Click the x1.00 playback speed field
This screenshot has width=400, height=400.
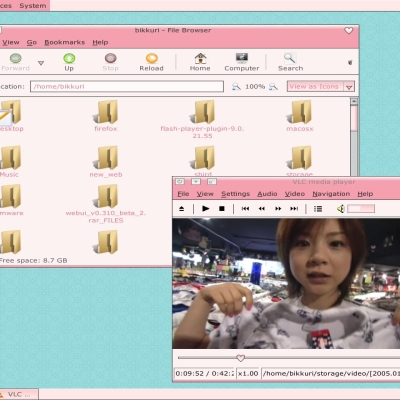(248, 373)
